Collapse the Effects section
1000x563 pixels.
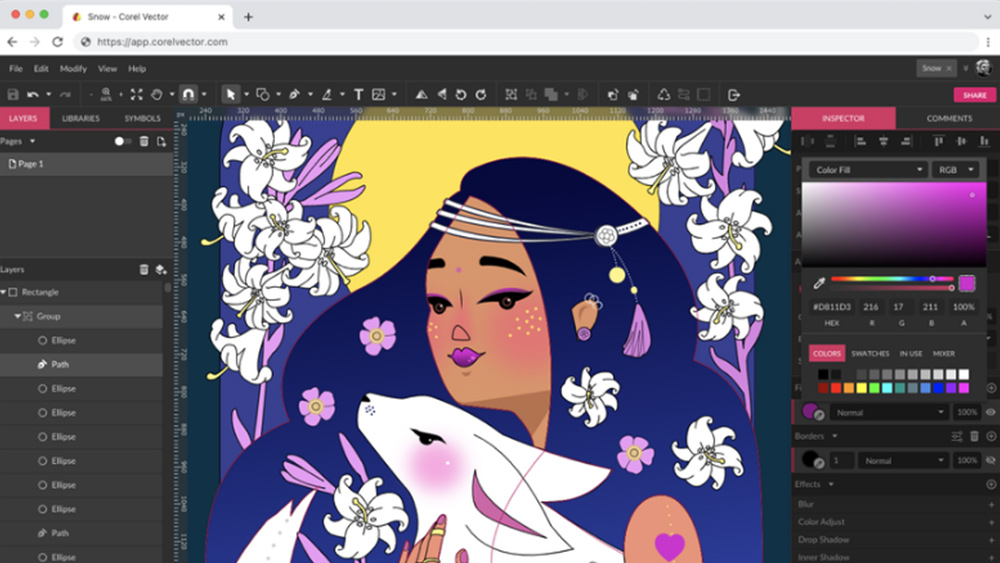click(x=830, y=485)
